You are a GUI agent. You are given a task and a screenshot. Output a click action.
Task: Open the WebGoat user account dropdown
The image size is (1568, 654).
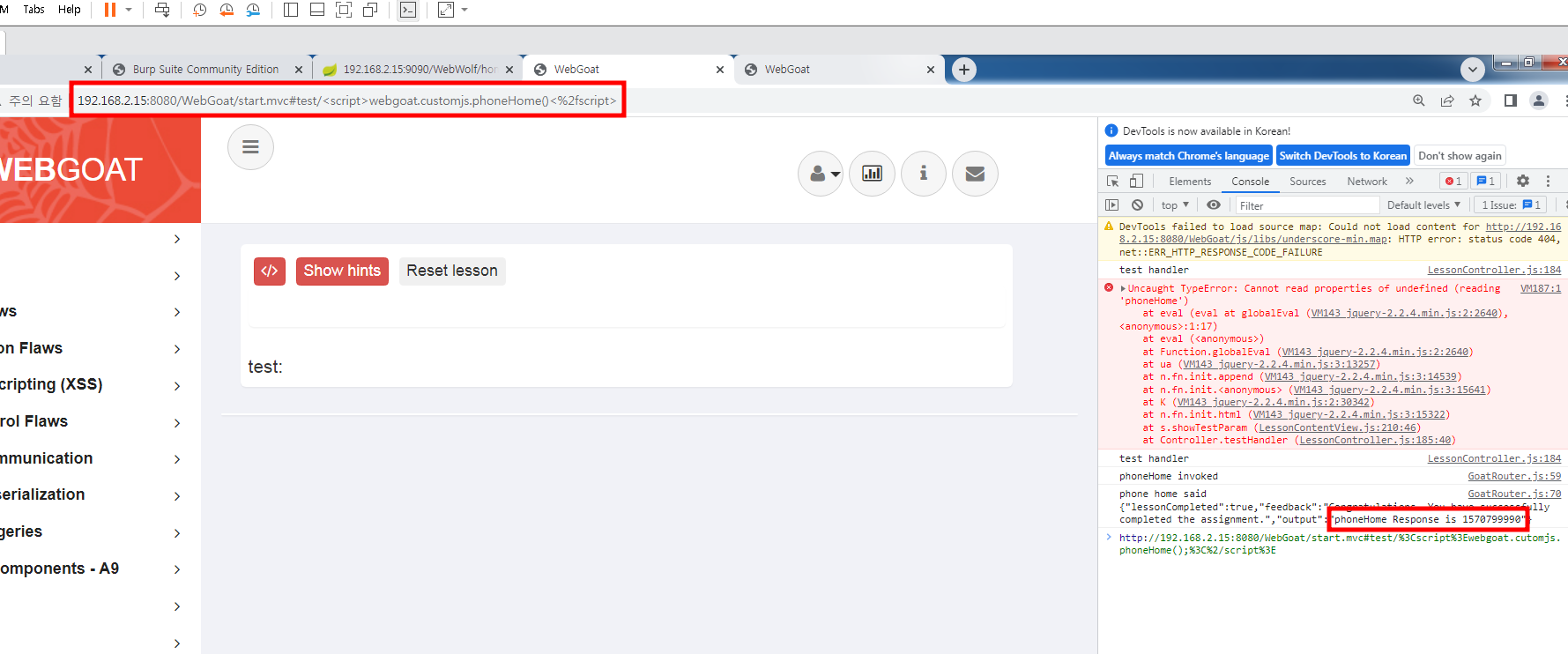(821, 174)
